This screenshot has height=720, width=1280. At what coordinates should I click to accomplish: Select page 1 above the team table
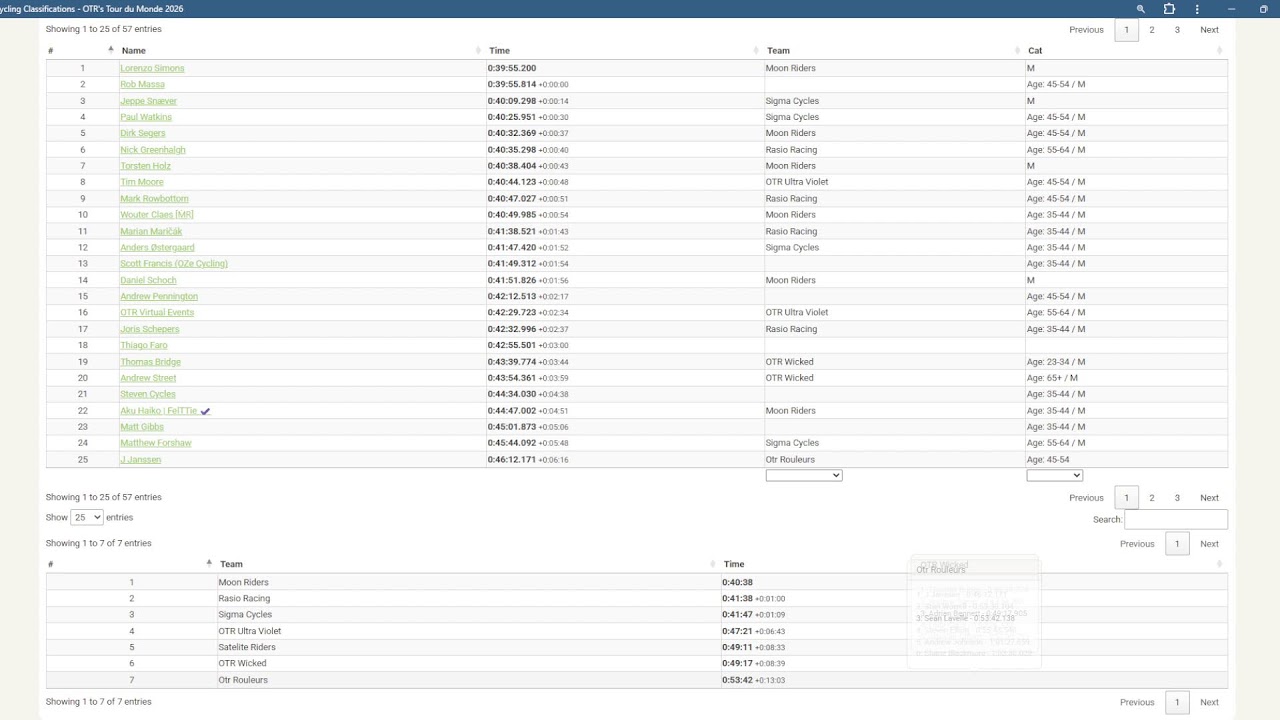(x=1177, y=544)
